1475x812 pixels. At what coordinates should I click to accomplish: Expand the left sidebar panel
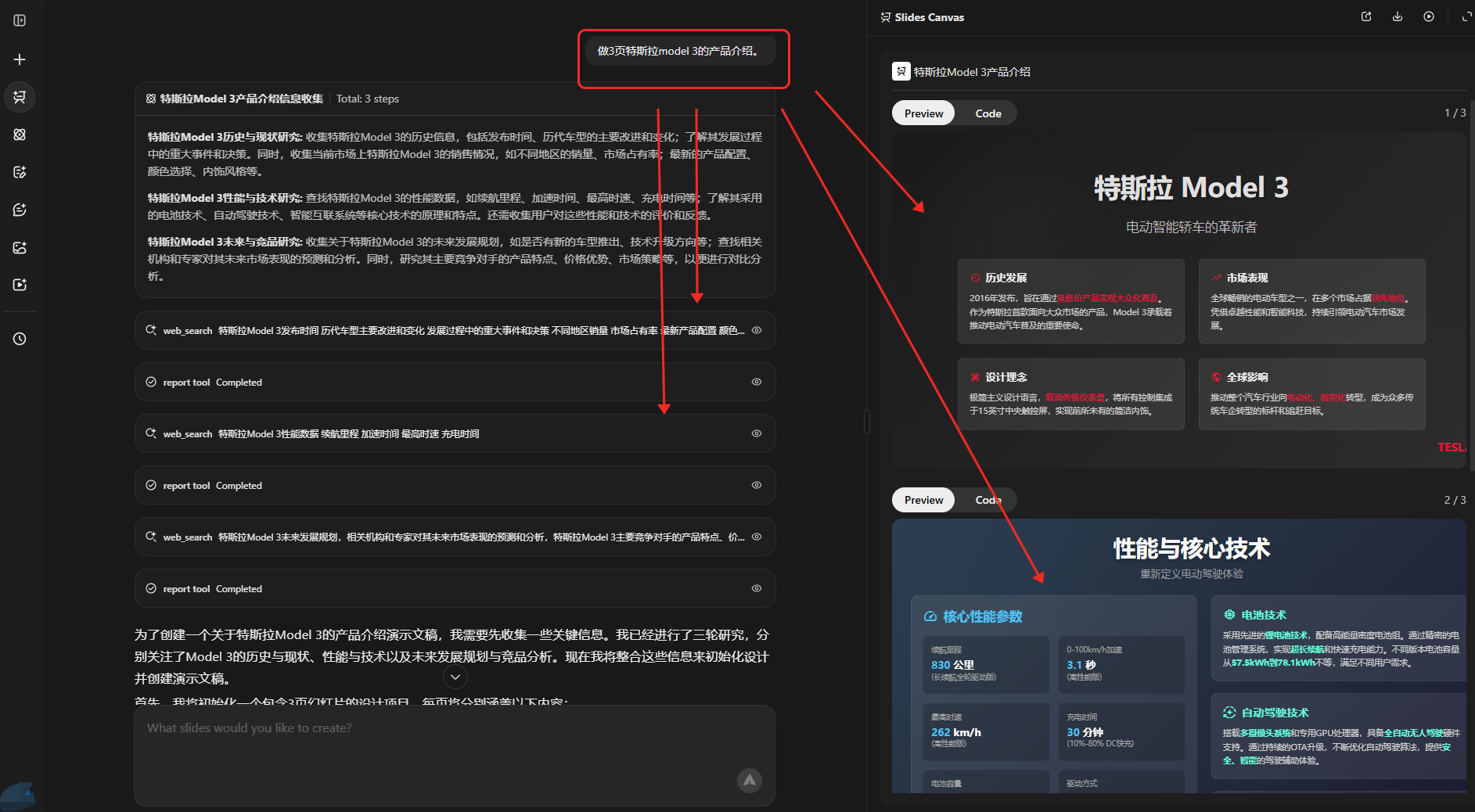coord(20,20)
